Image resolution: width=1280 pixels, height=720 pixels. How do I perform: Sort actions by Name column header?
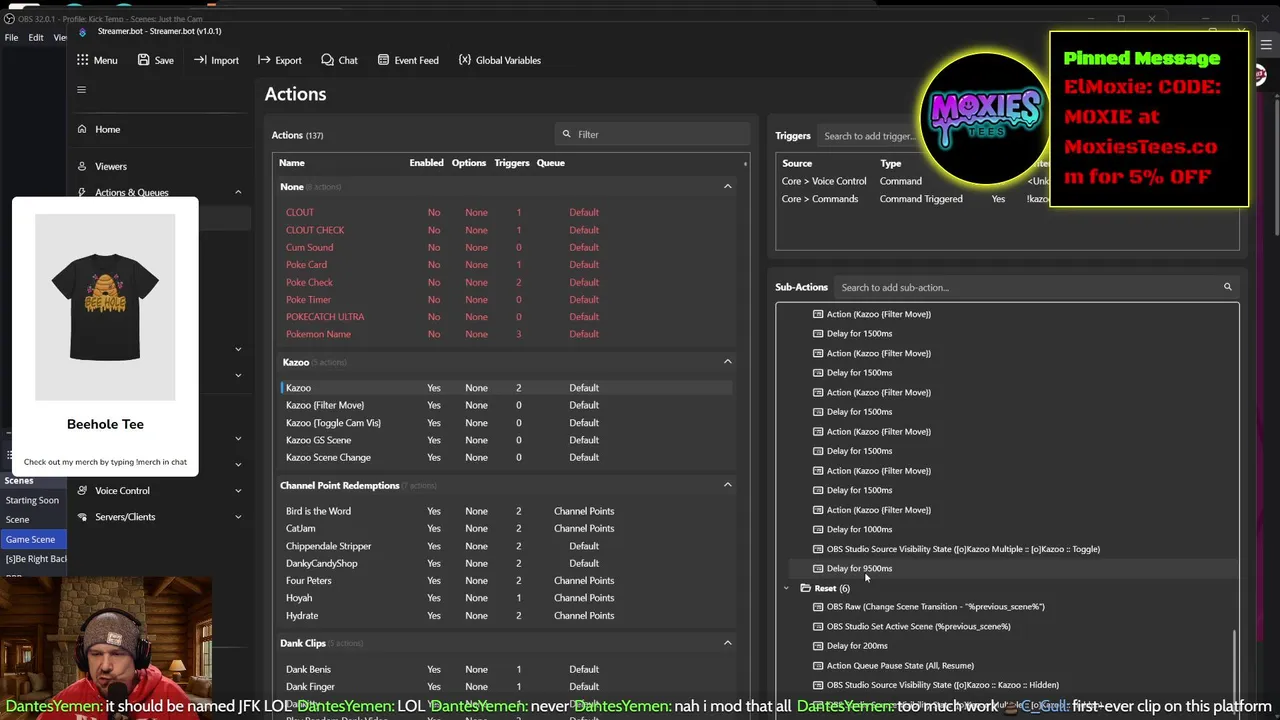tap(292, 163)
